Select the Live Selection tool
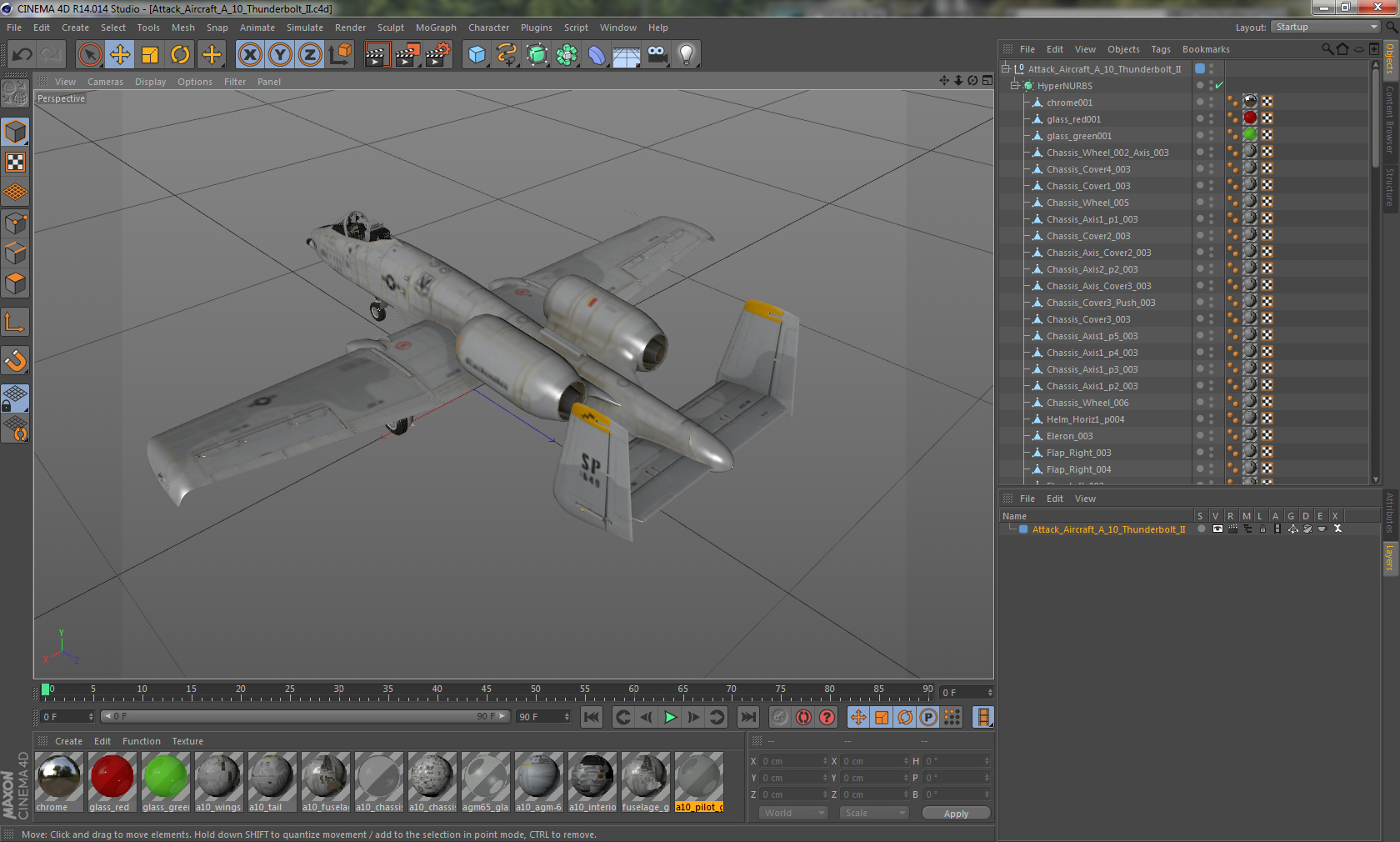Viewport: 1400px width, 842px height. pos(90,55)
